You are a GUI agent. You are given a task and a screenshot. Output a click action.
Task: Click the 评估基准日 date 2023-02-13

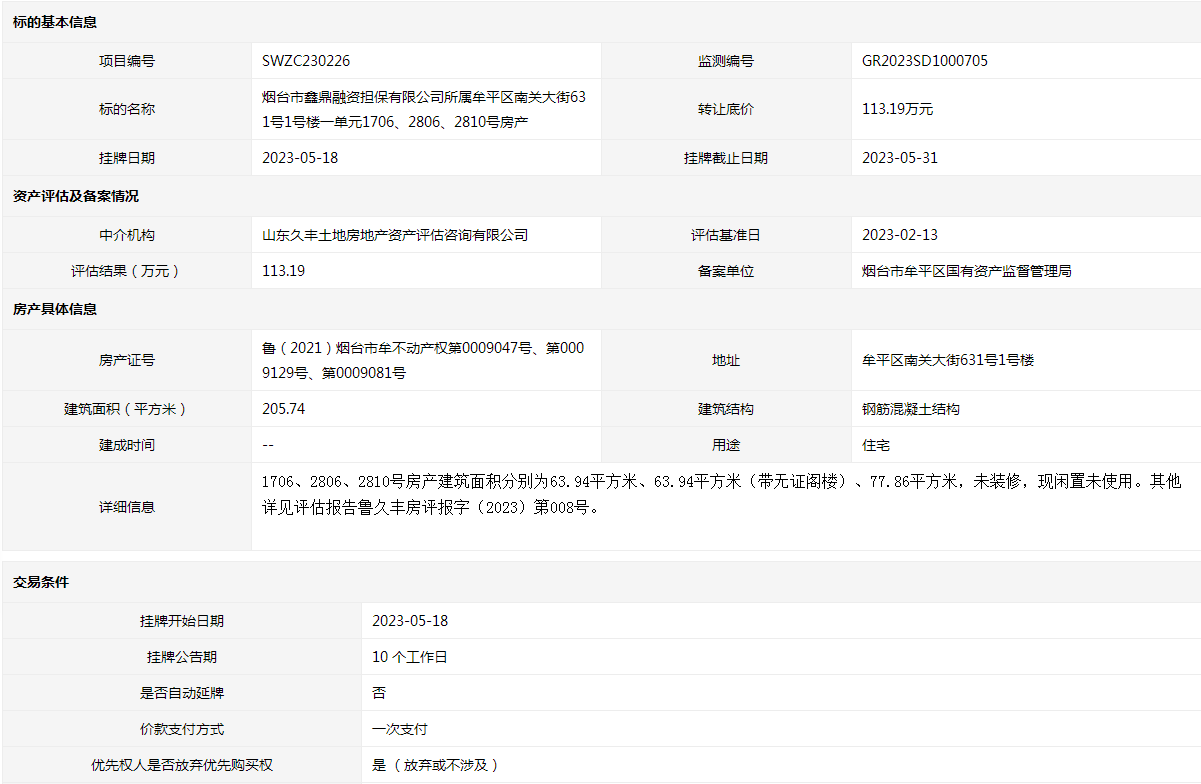coord(900,235)
